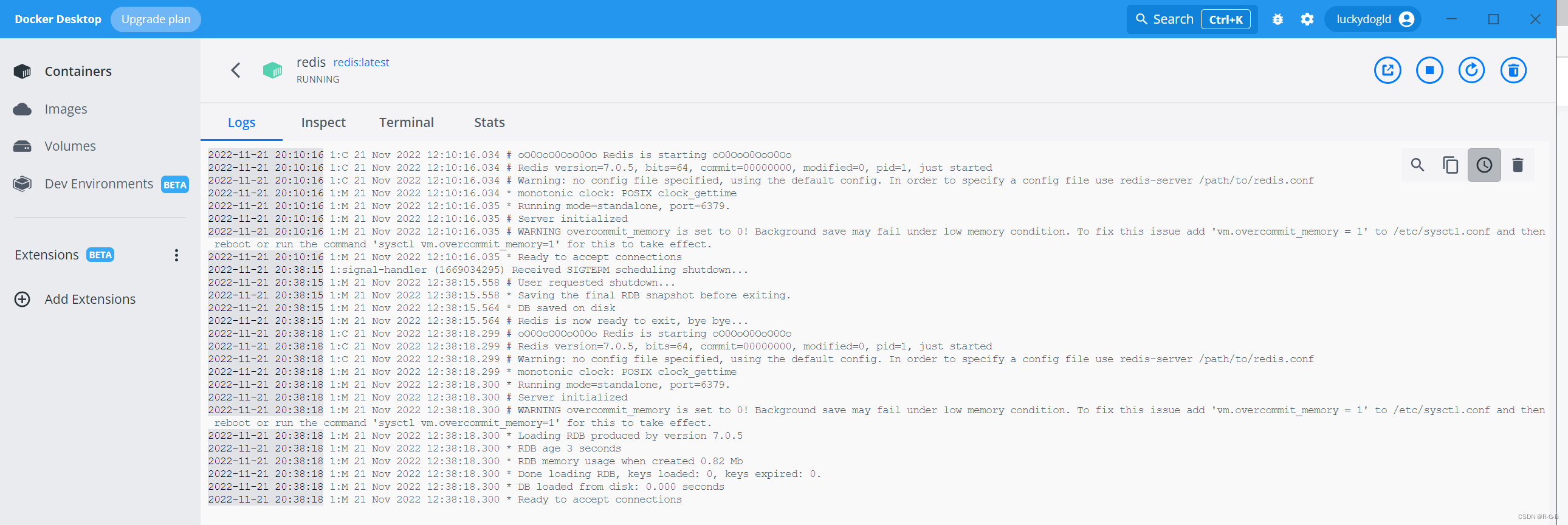The width and height of the screenshot is (1568, 525).
Task: Open the Volumes section
Action: (70, 146)
